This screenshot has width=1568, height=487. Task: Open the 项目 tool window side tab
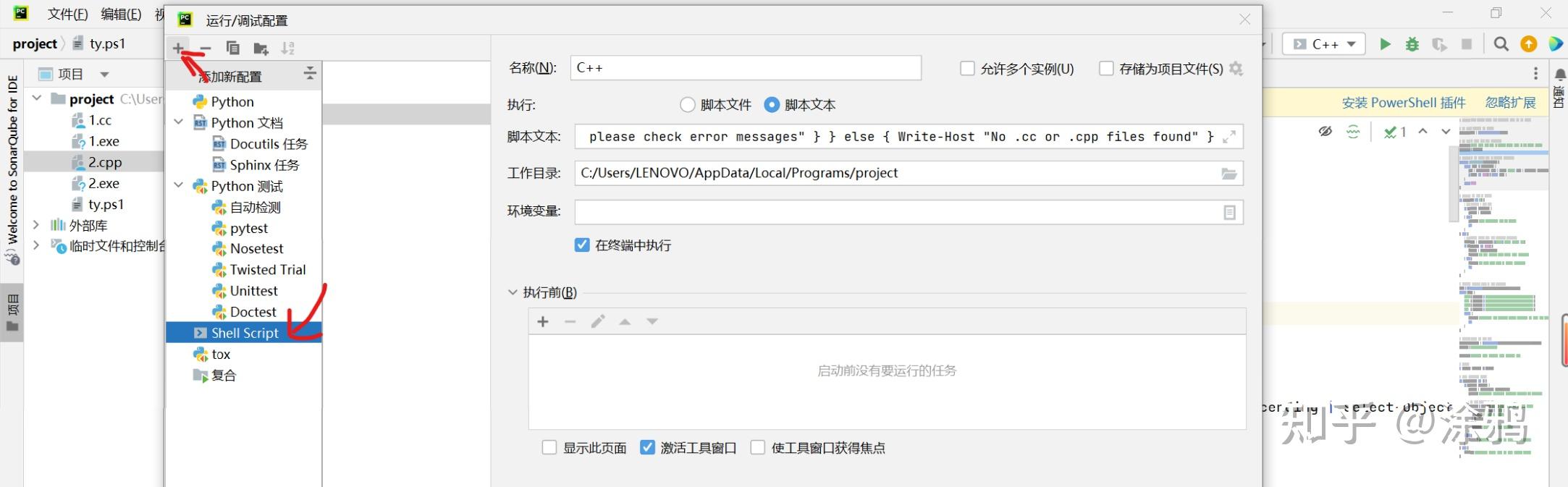(12, 314)
